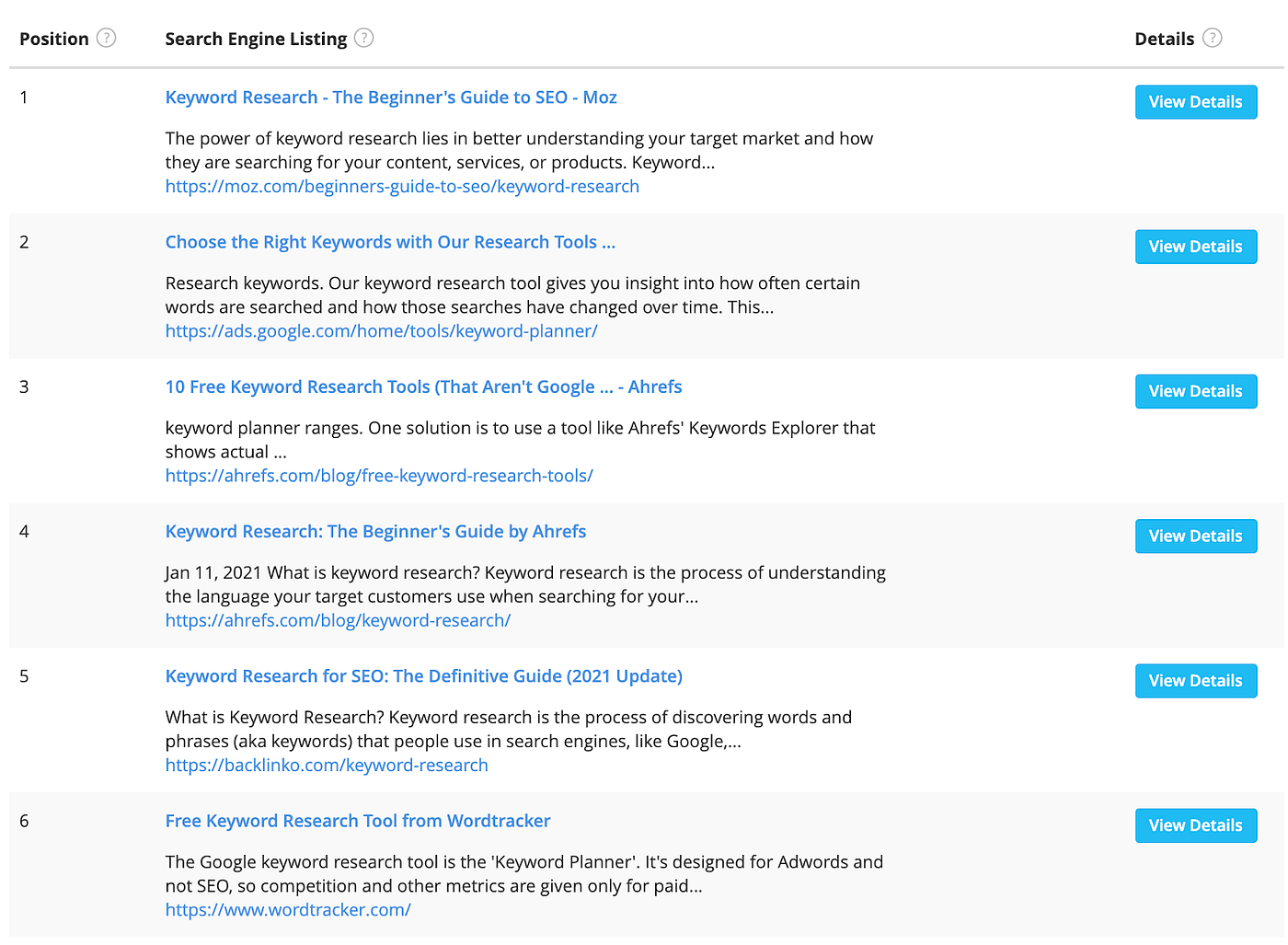Visit the moz.com keyword-research URL
This screenshot has width=1288, height=945.
(402, 187)
